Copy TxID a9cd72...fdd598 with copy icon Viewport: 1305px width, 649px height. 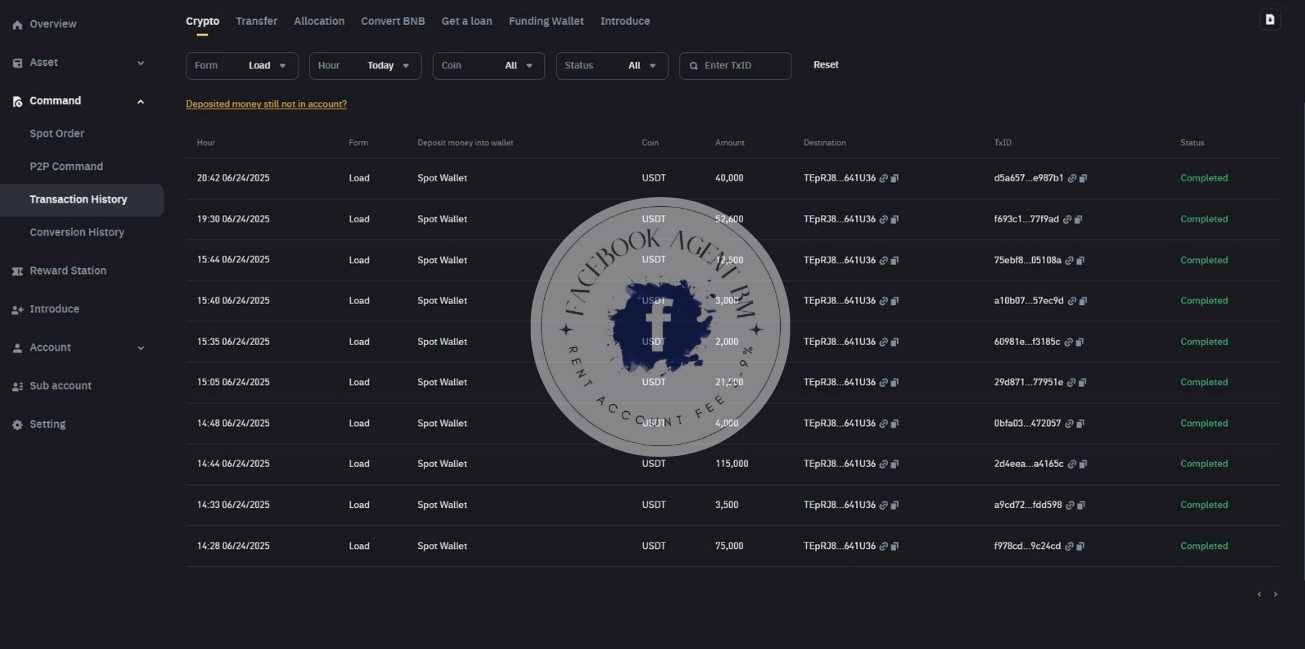tap(1081, 505)
